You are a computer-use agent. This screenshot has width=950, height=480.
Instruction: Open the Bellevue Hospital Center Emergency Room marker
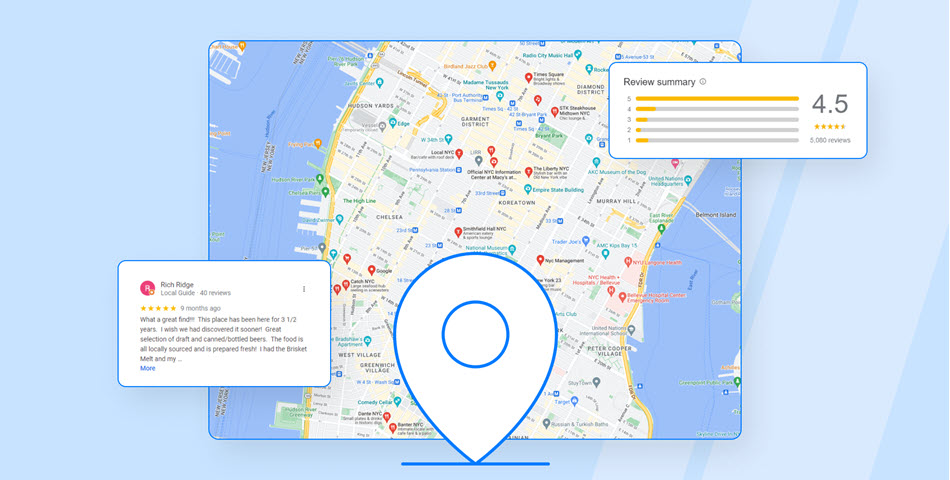pyautogui.click(x=622, y=296)
